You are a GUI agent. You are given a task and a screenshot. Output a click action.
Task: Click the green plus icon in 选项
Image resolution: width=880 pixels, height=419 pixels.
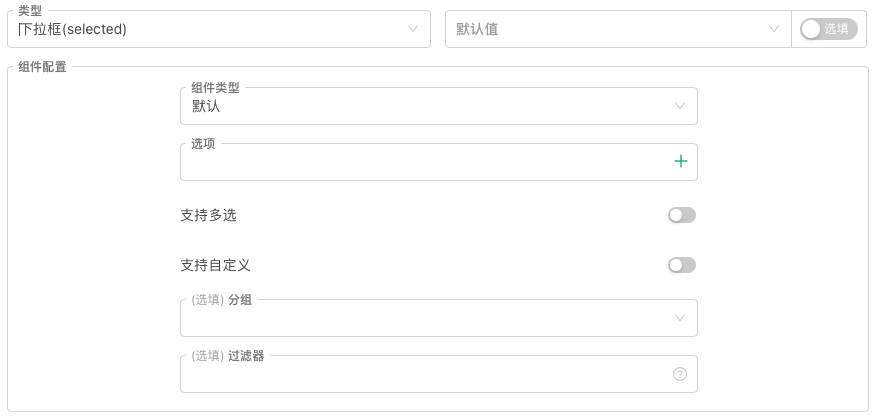point(680,161)
